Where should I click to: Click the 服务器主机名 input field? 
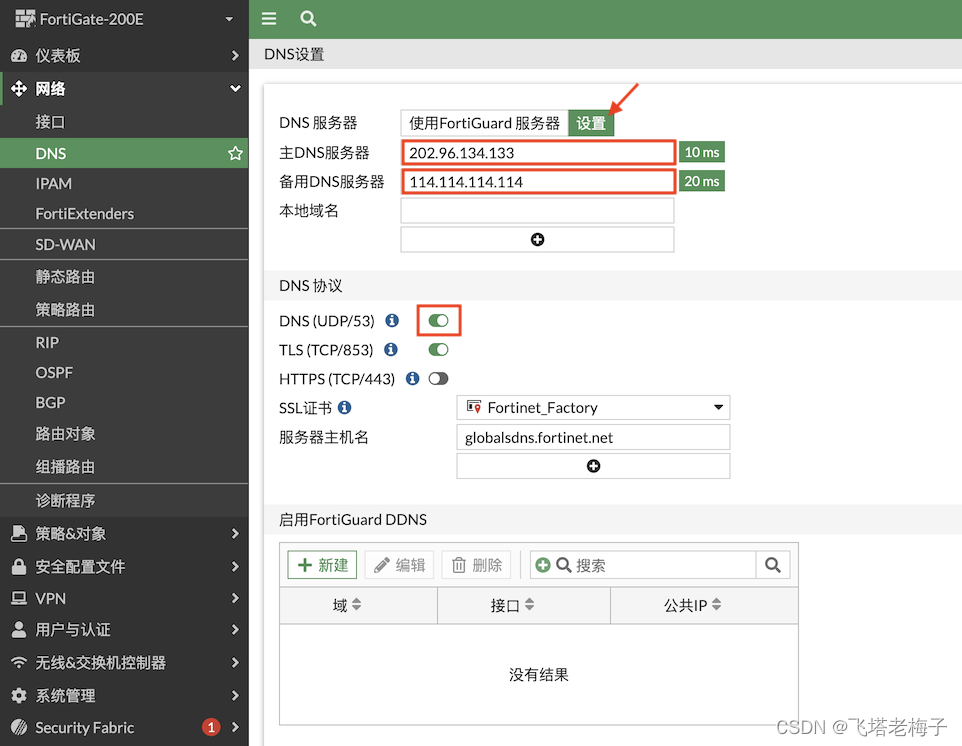[x=593, y=437]
